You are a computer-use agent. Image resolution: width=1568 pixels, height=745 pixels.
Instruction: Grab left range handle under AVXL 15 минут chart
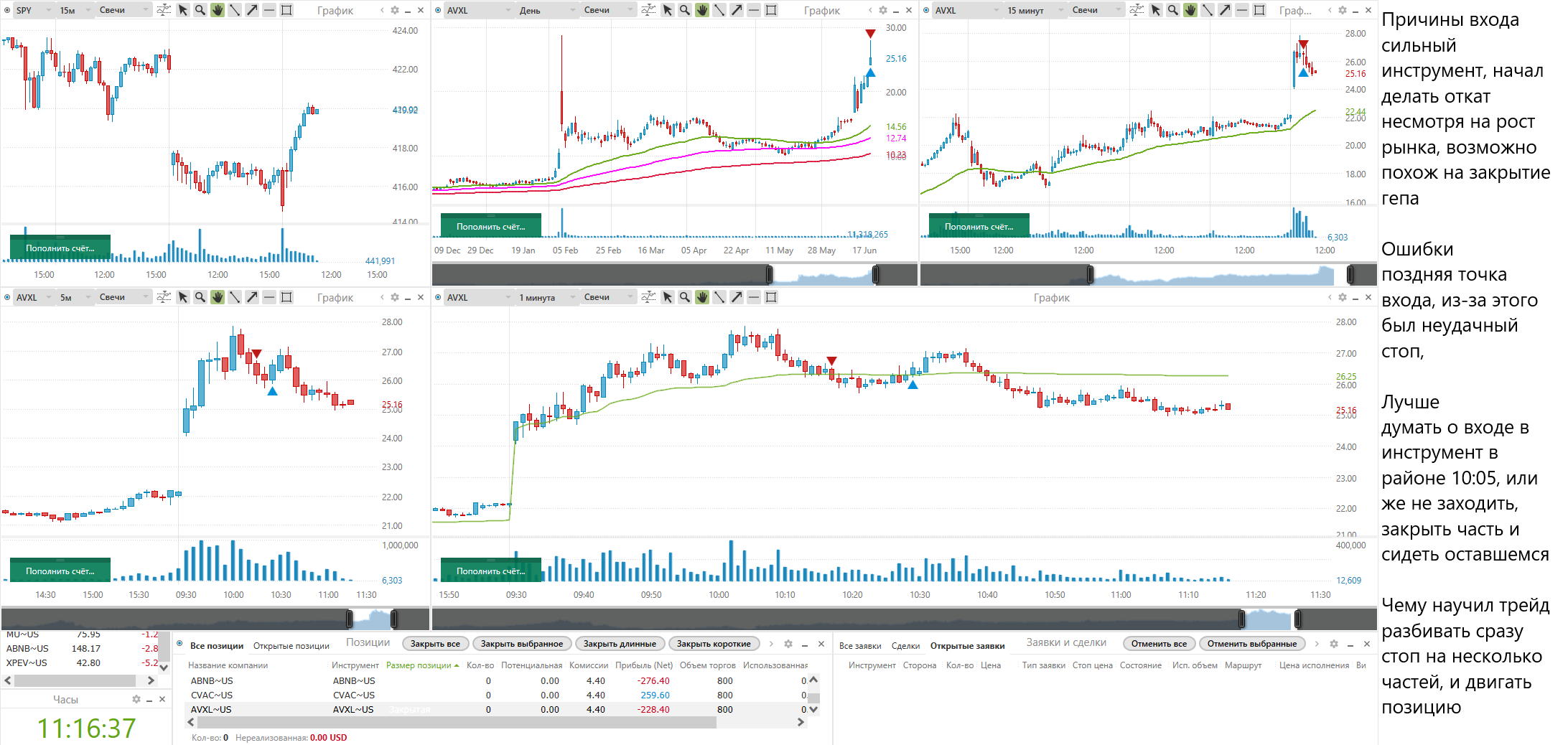point(1090,274)
